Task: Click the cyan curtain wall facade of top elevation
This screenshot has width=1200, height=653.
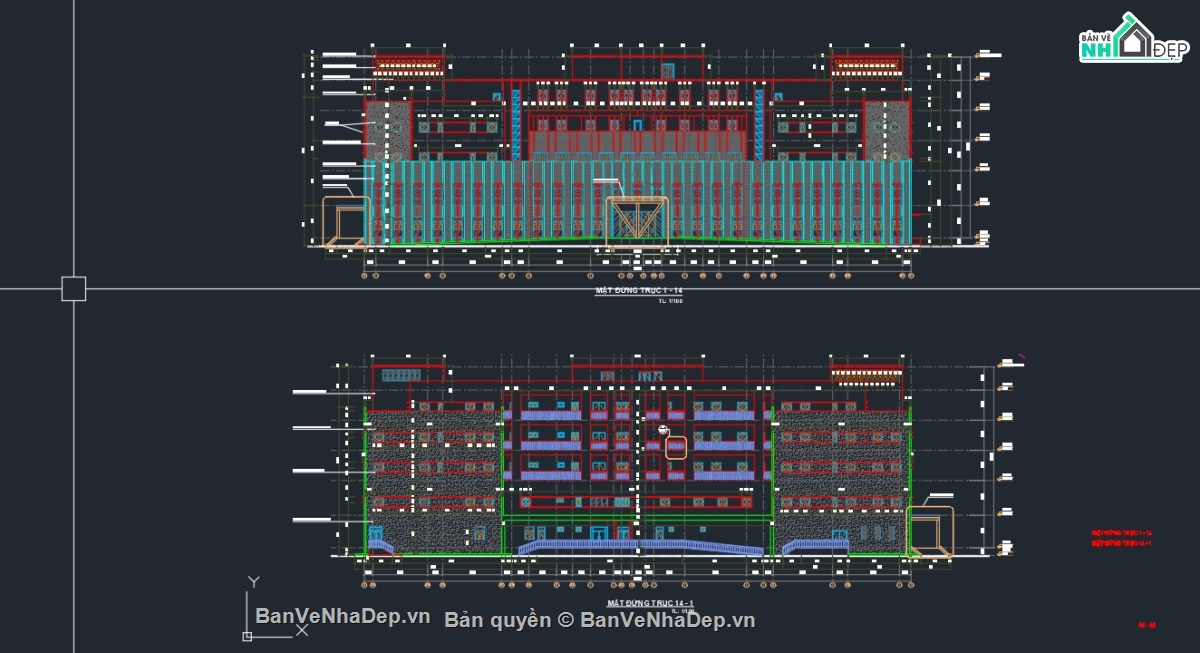Action: (637, 202)
